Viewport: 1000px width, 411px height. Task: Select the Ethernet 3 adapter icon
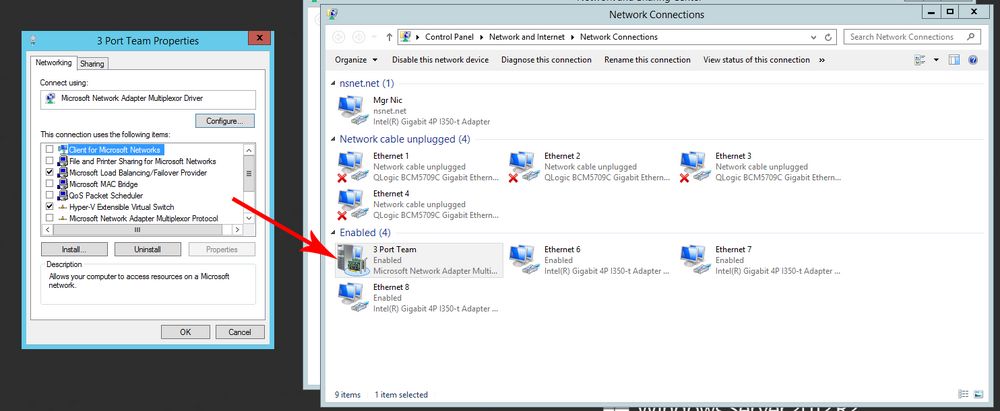point(695,167)
